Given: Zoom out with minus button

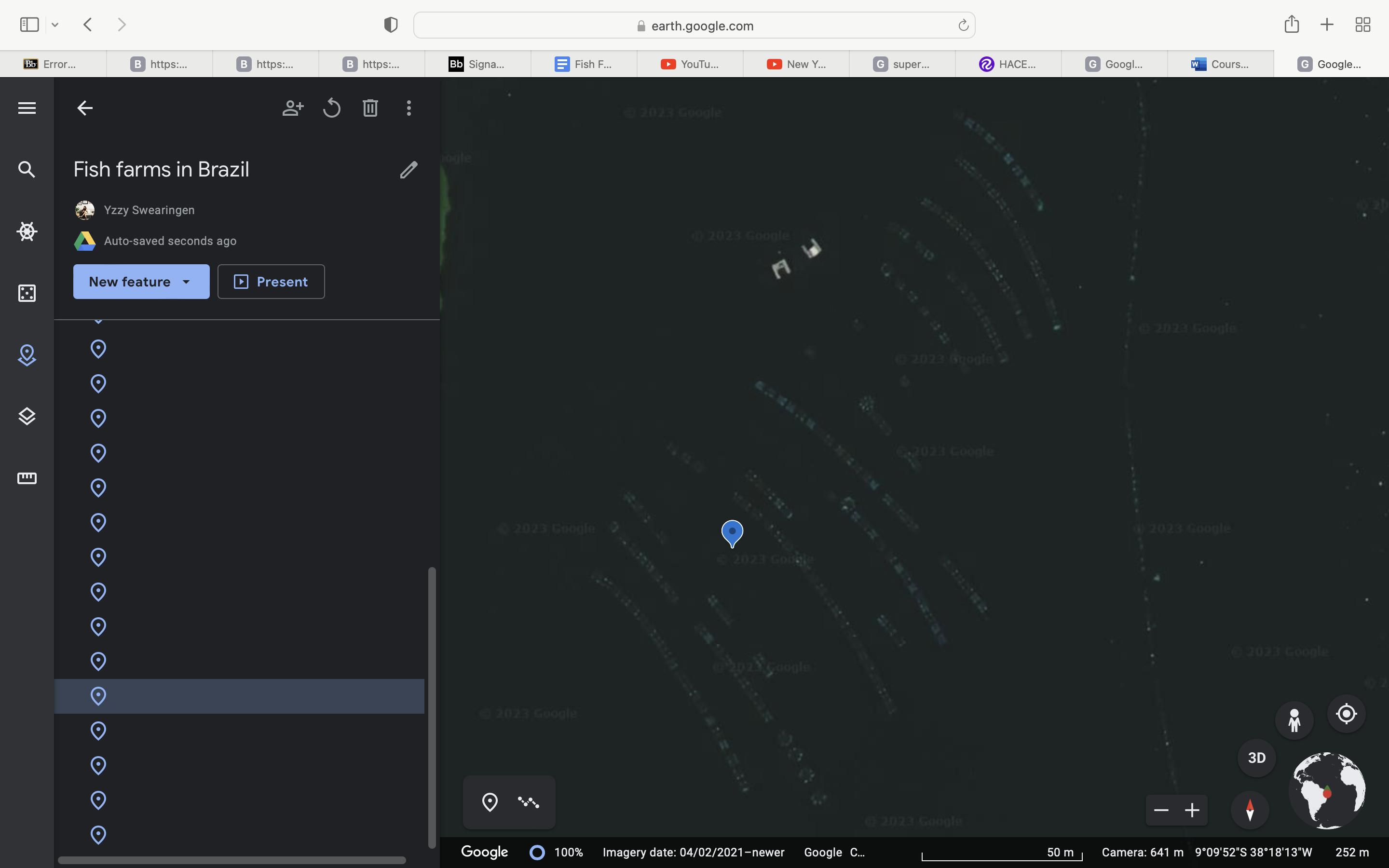Looking at the screenshot, I should 1161,810.
